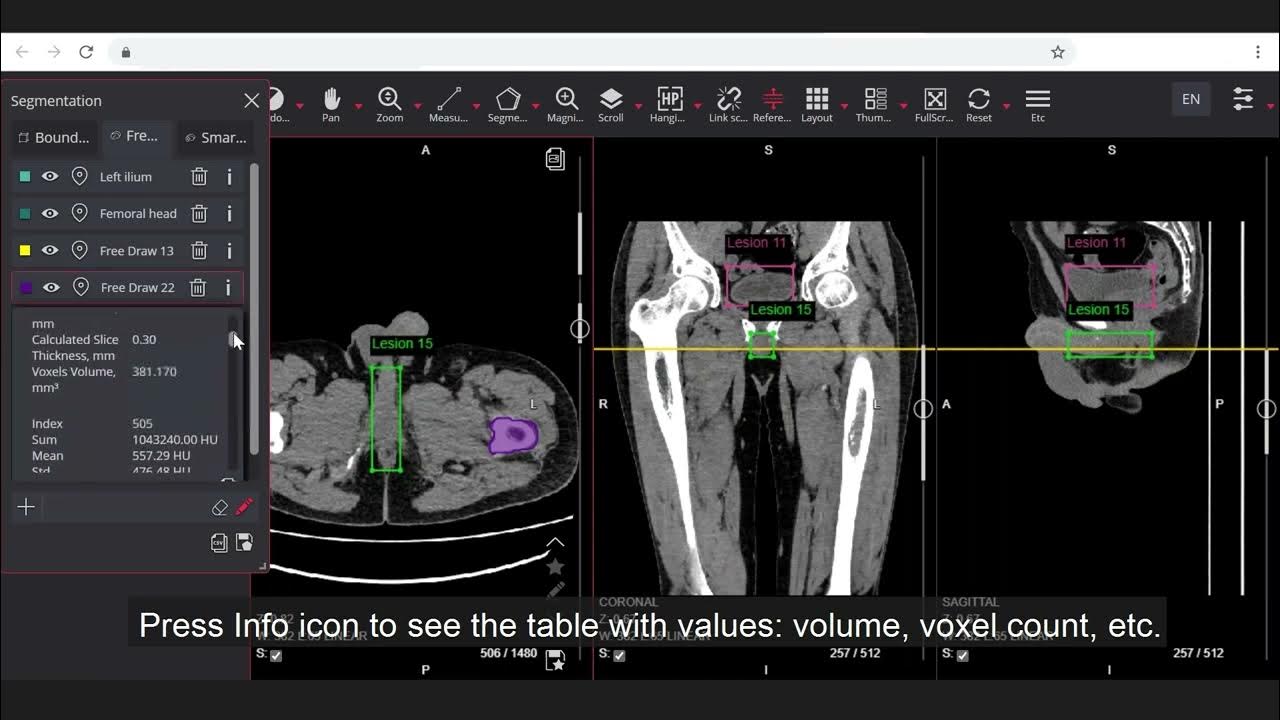Image resolution: width=1280 pixels, height=720 pixels.
Task: Save key image in axial viewport
Action: coord(555,659)
